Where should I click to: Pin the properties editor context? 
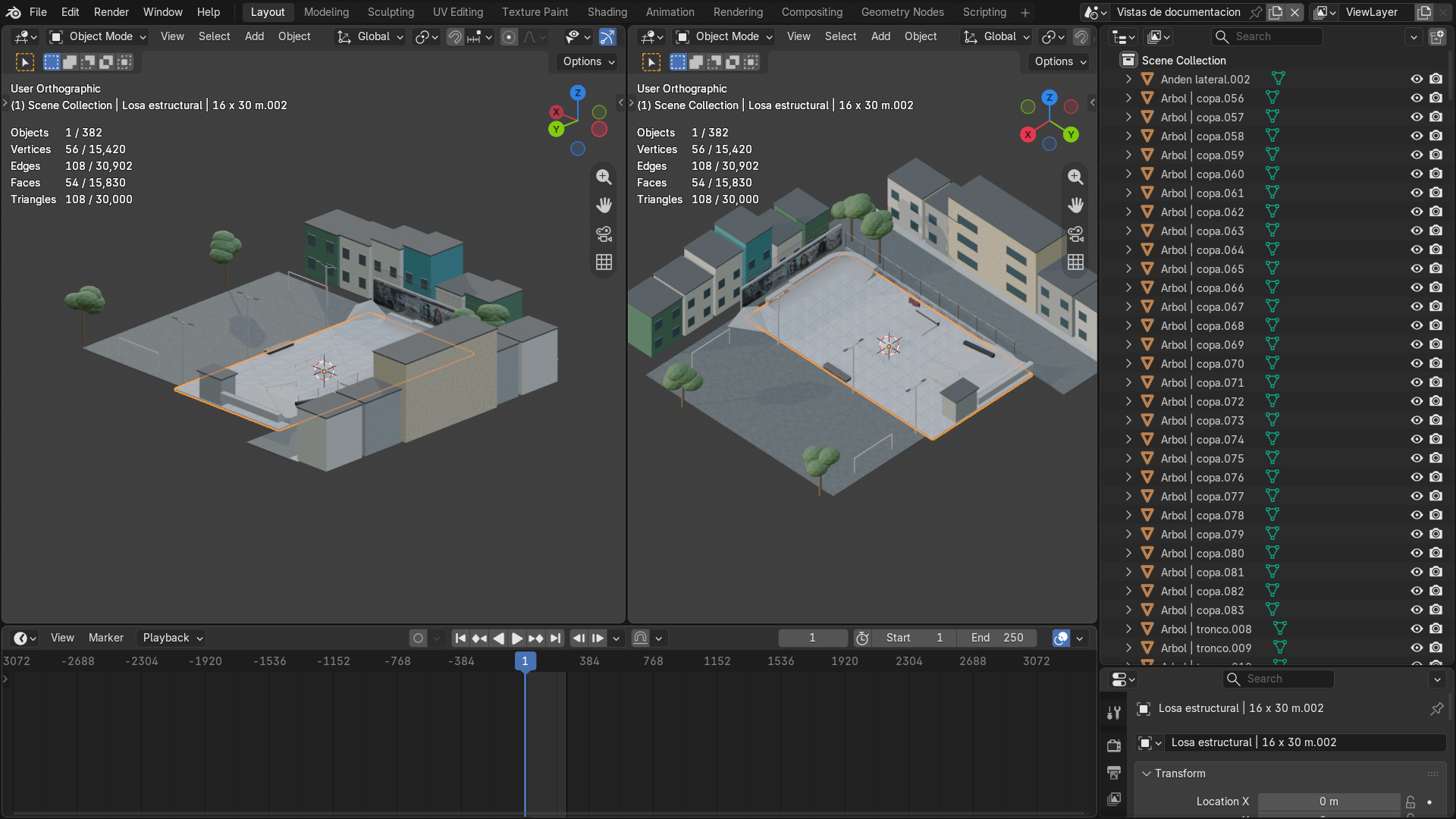[x=1437, y=708]
